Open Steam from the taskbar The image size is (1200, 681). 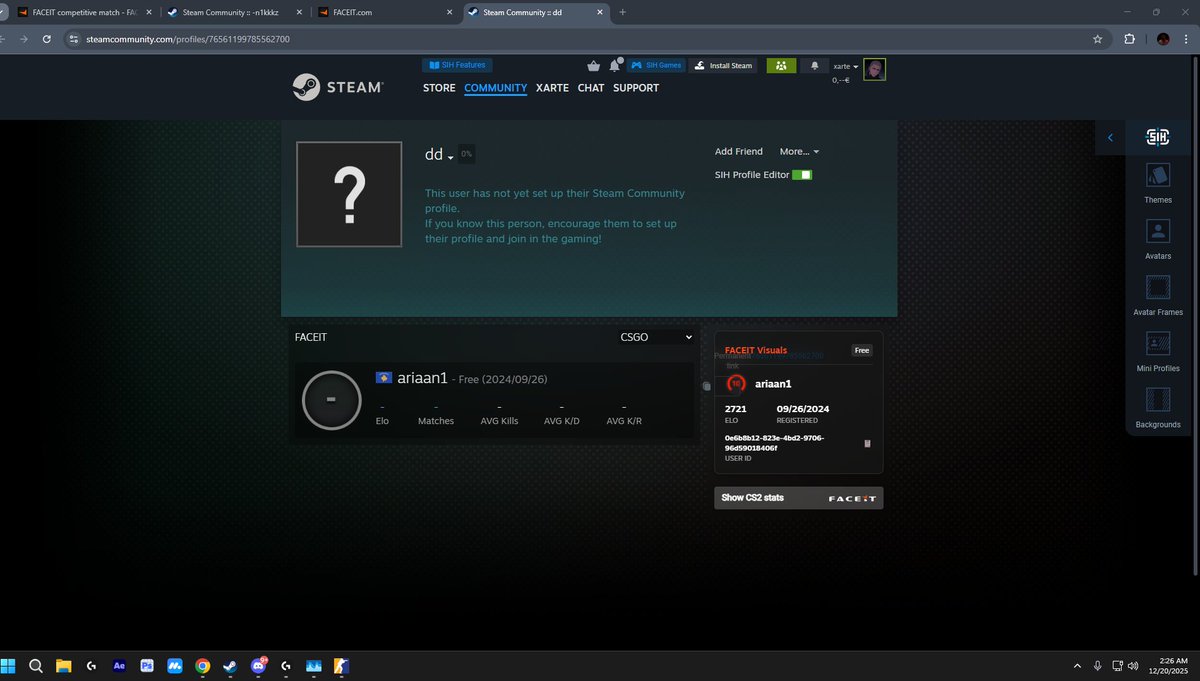pyautogui.click(x=231, y=665)
